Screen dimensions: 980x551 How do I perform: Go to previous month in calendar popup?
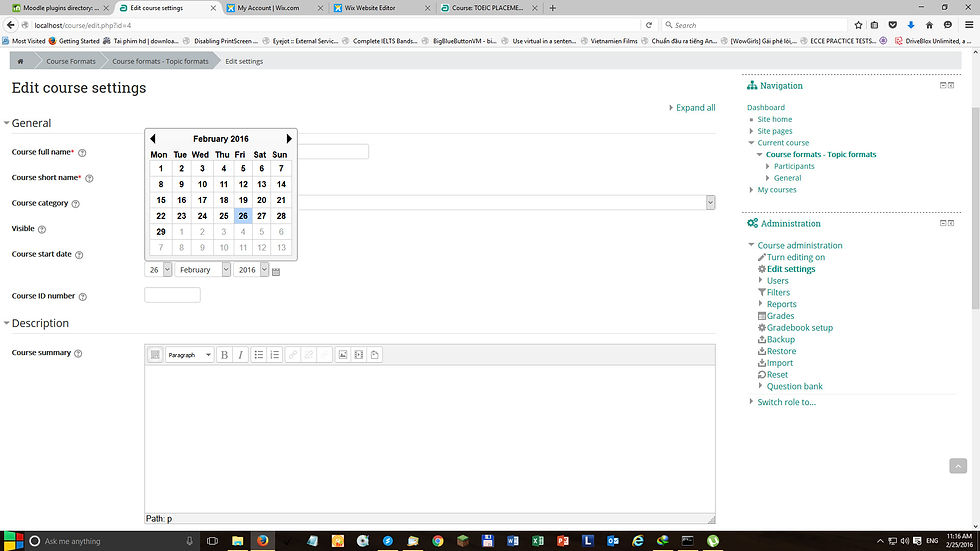pyautogui.click(x=153, y=139)
